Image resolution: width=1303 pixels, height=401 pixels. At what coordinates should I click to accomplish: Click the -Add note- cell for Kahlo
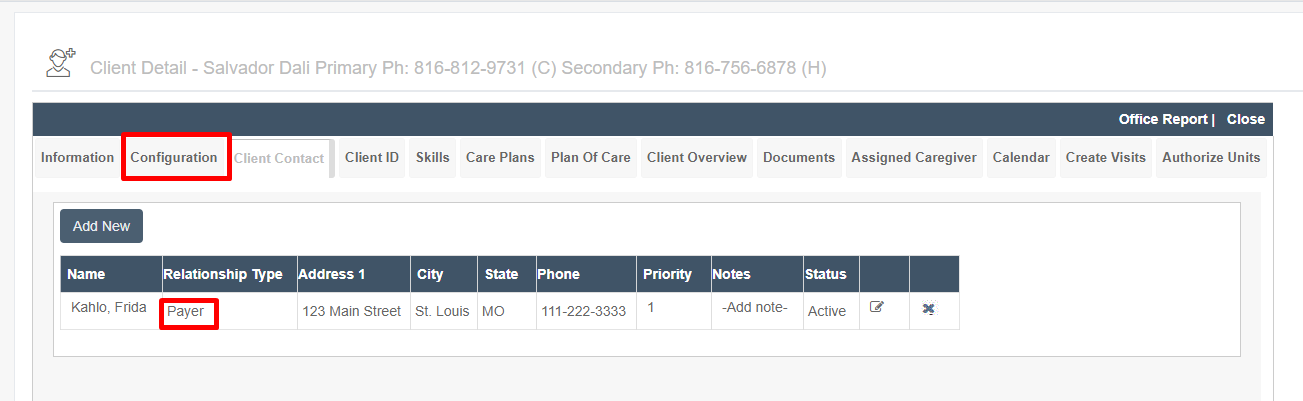click(x=755, y=308)
